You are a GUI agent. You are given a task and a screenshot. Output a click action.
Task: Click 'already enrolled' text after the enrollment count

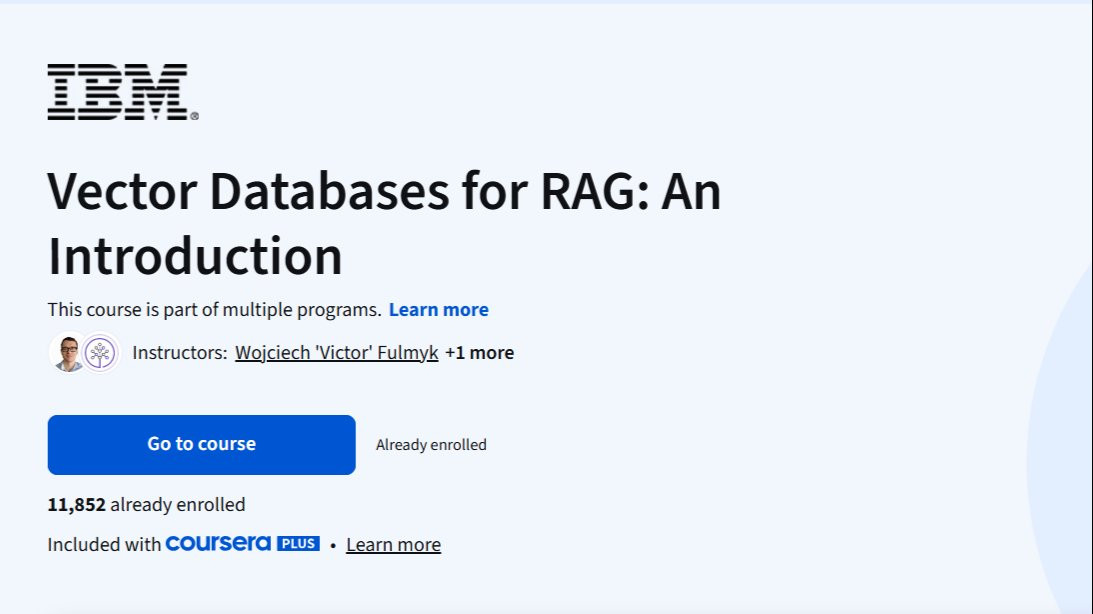[x=177, y=505]
